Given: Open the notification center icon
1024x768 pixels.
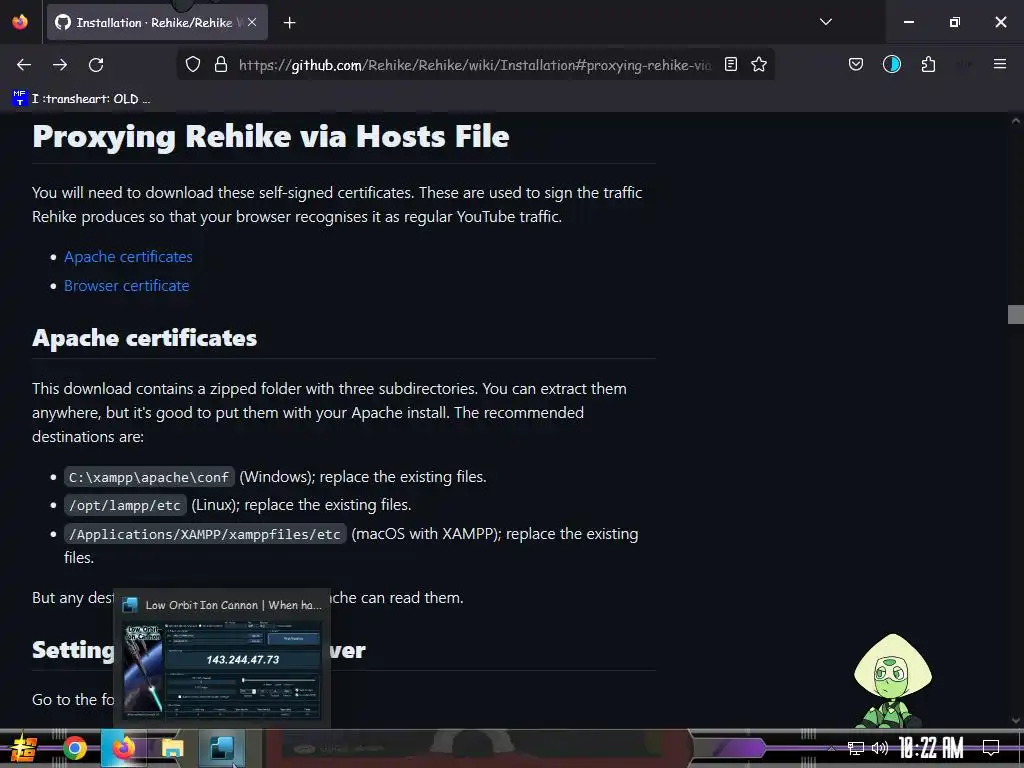Looking at the screenshot, I should [x=991, y=748].
